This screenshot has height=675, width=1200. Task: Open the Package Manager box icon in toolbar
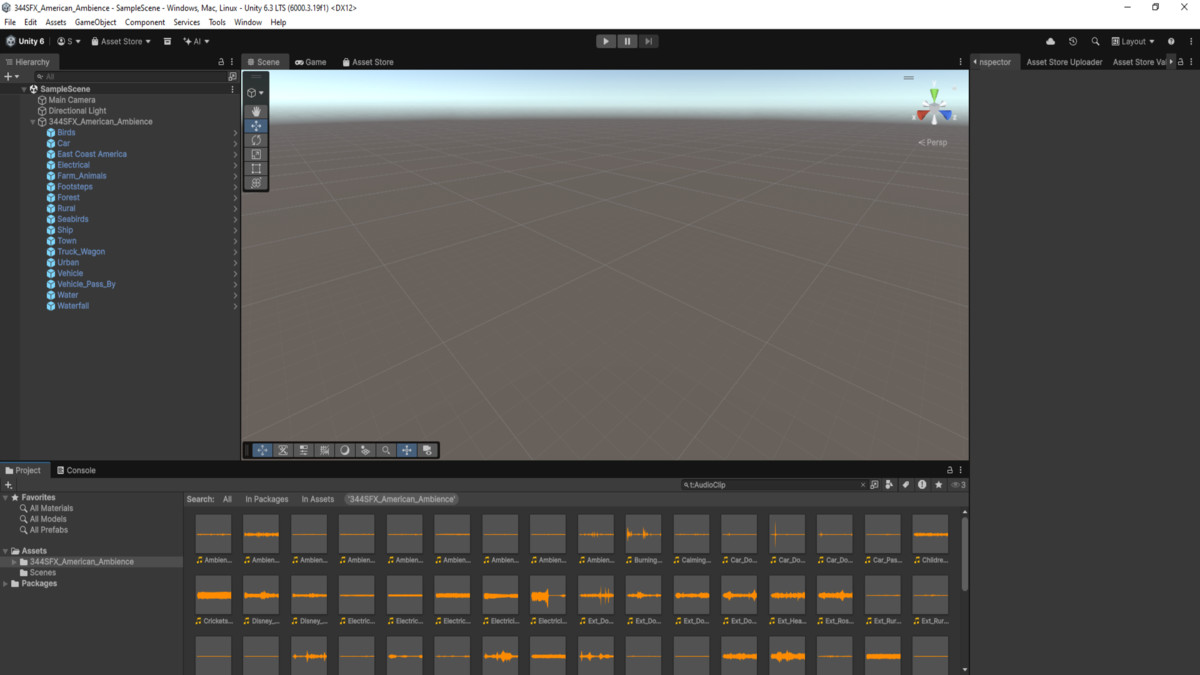tap(167, 42)
